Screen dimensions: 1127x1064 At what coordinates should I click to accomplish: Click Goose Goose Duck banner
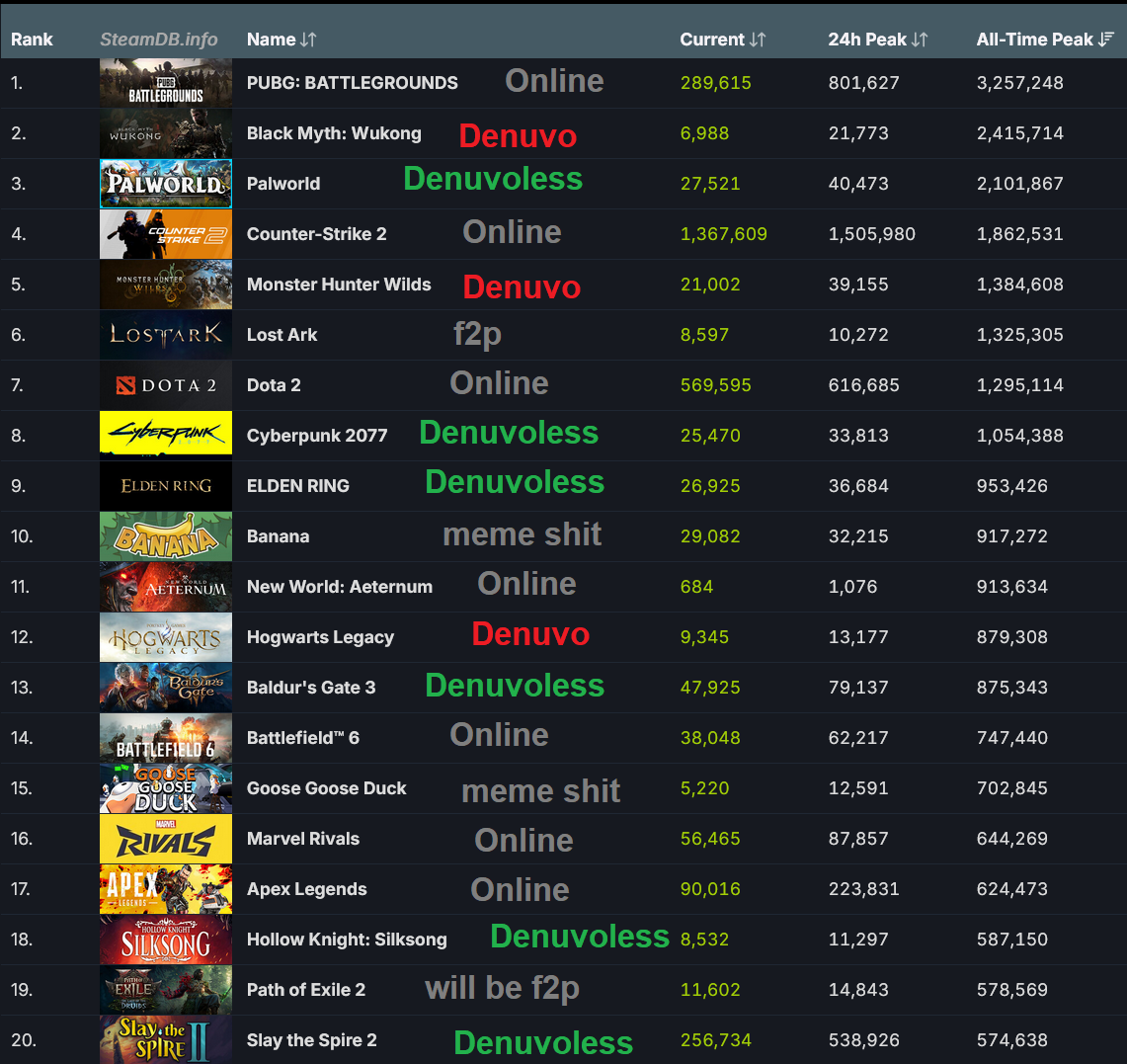coord(166,788)
